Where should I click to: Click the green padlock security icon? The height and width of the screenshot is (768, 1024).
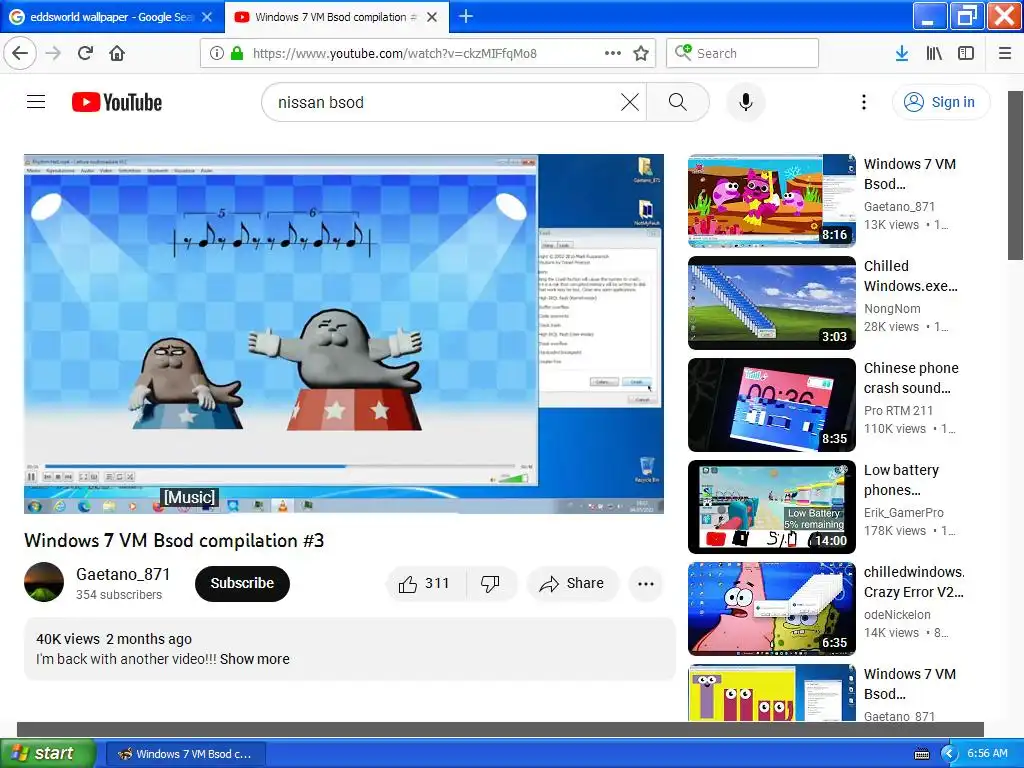[237, 54]
